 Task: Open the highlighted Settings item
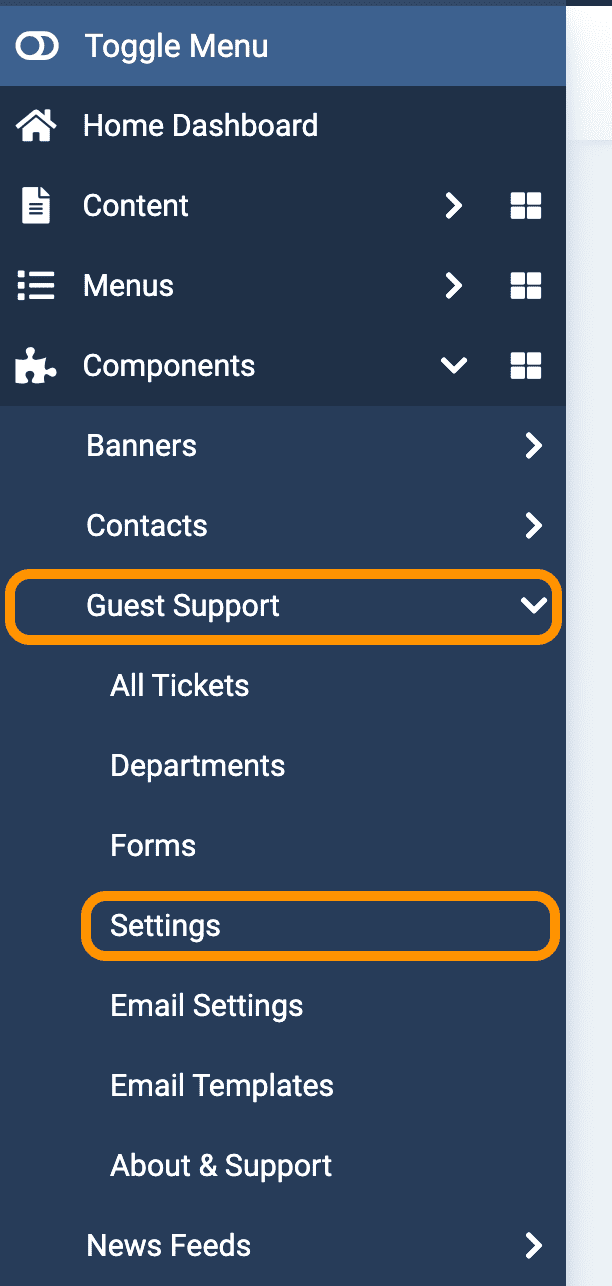click(x=320, y=926)
